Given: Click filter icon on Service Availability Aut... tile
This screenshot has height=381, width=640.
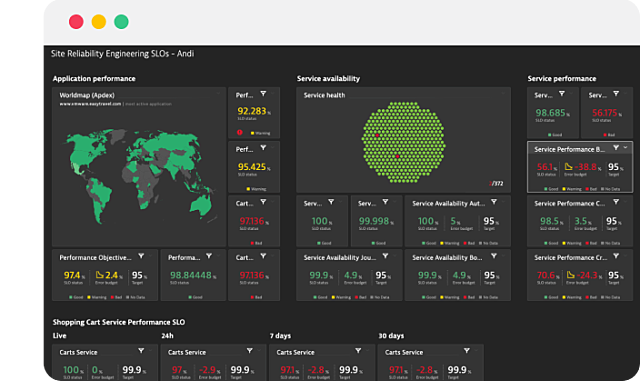Looking at the screenshot, I should pos(494,202).
